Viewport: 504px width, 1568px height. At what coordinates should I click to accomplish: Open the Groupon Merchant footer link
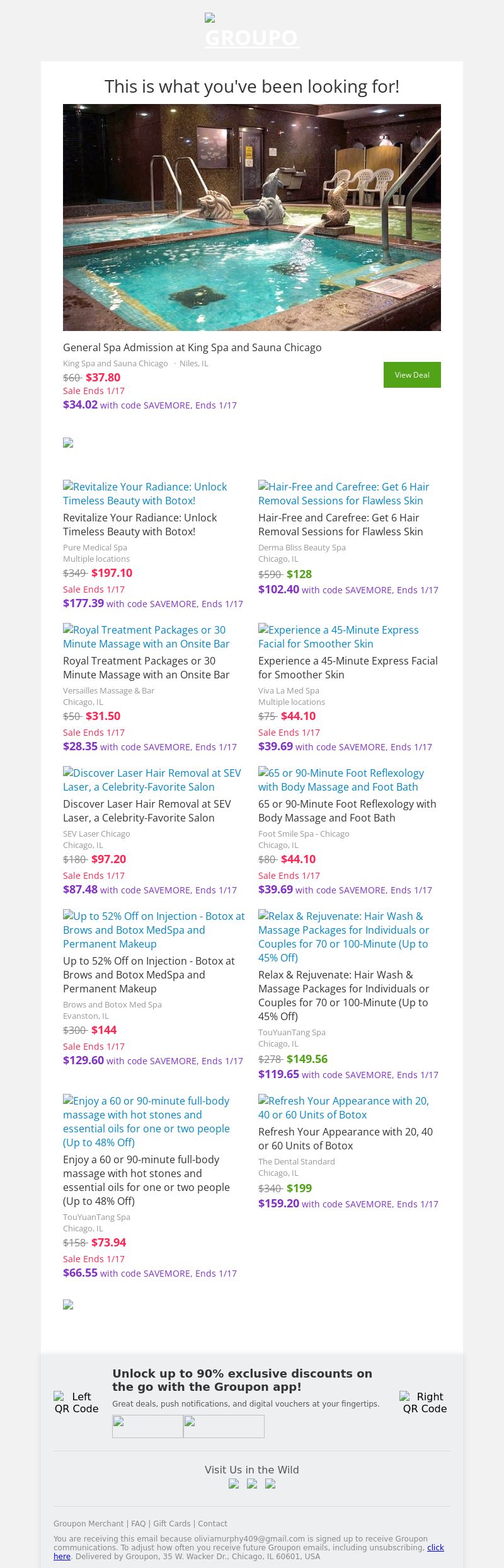(88, 1523)
